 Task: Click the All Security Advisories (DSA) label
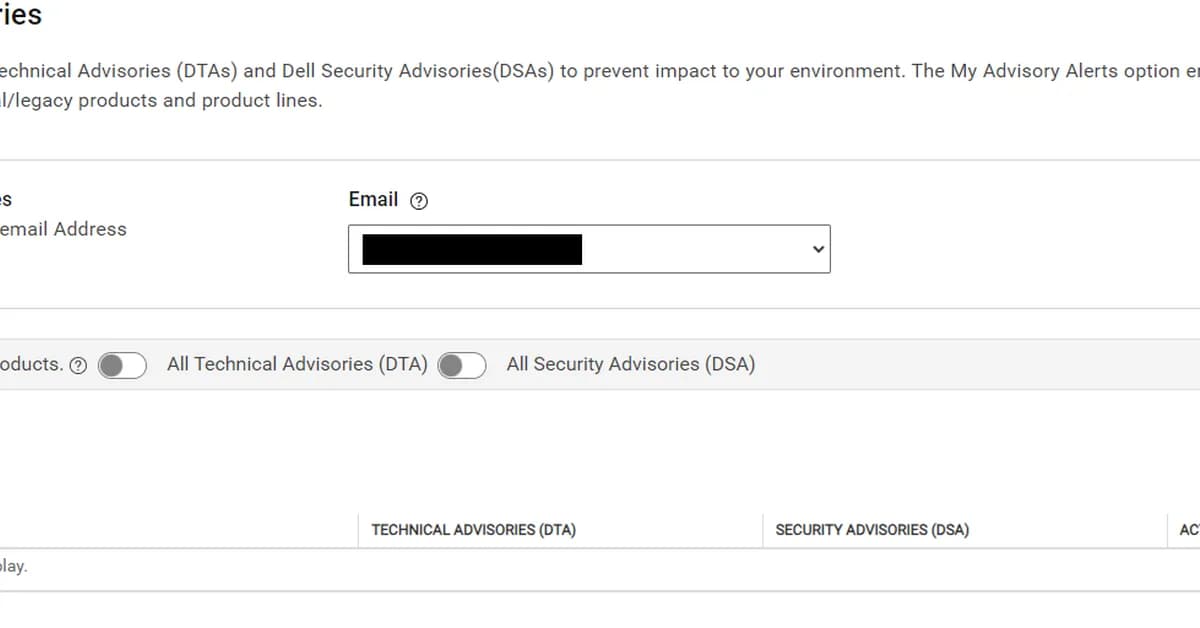[x=631, y=364]
